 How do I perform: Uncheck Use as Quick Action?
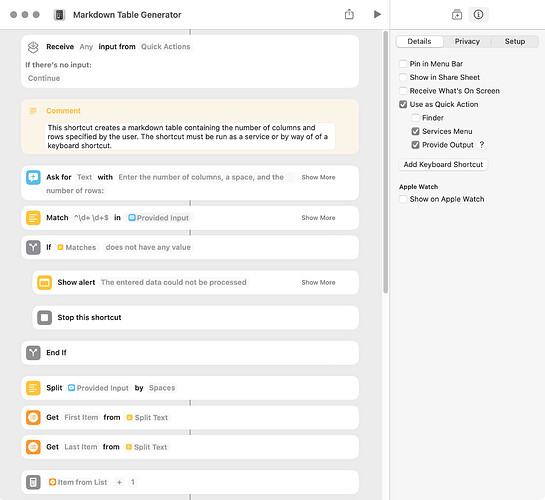[x=403, y=104]
